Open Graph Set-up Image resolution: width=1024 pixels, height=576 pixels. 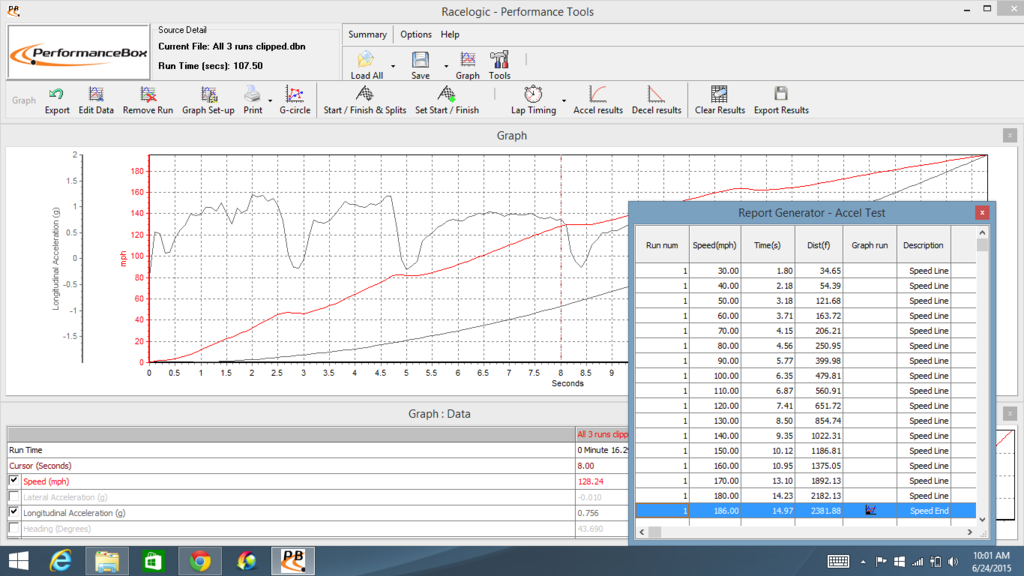coord(208,95)
